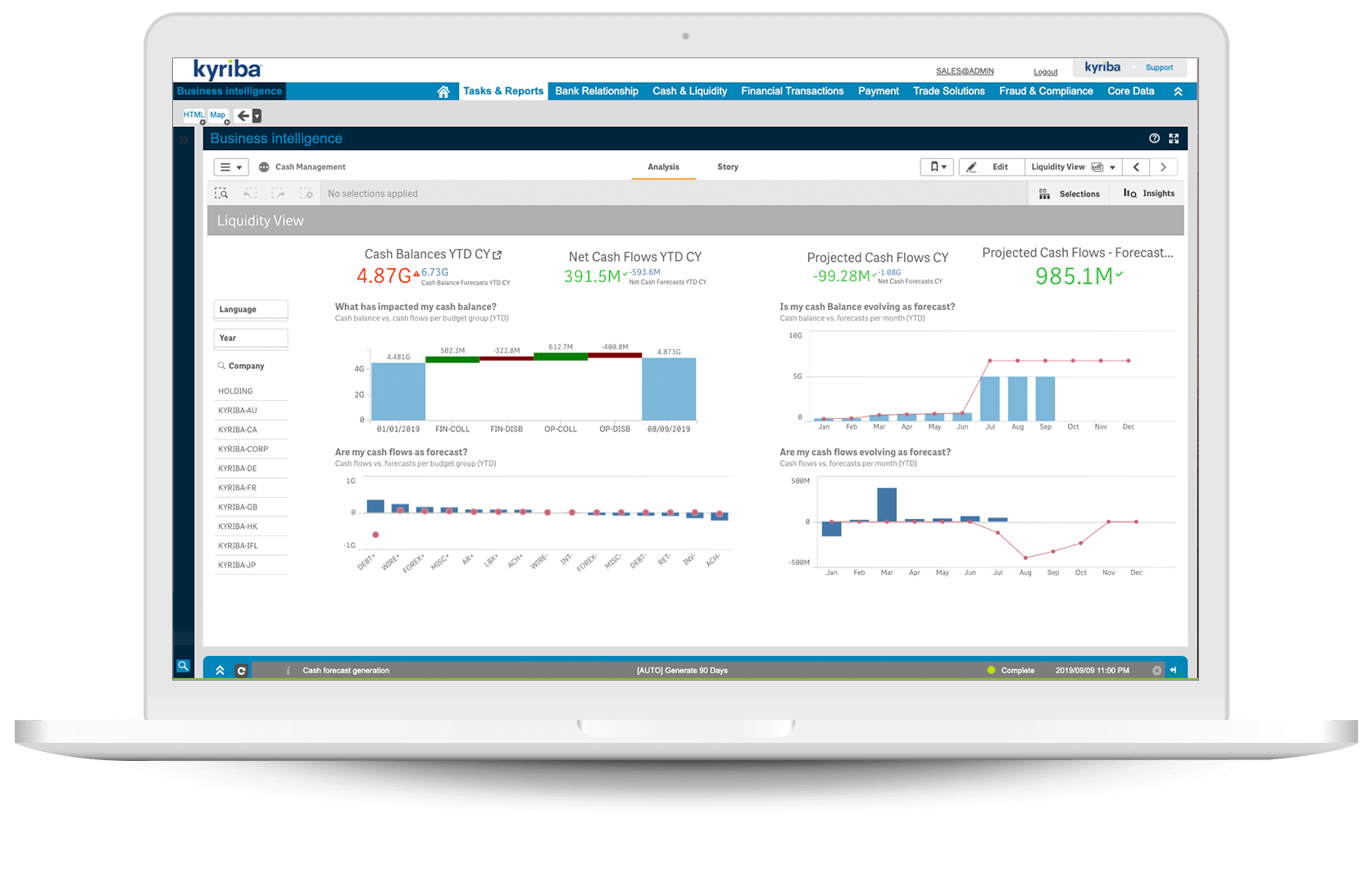This screenshot has width=1372, height=870.
Task: Open the Insights advisor panel
Action: pos(1149,194)
